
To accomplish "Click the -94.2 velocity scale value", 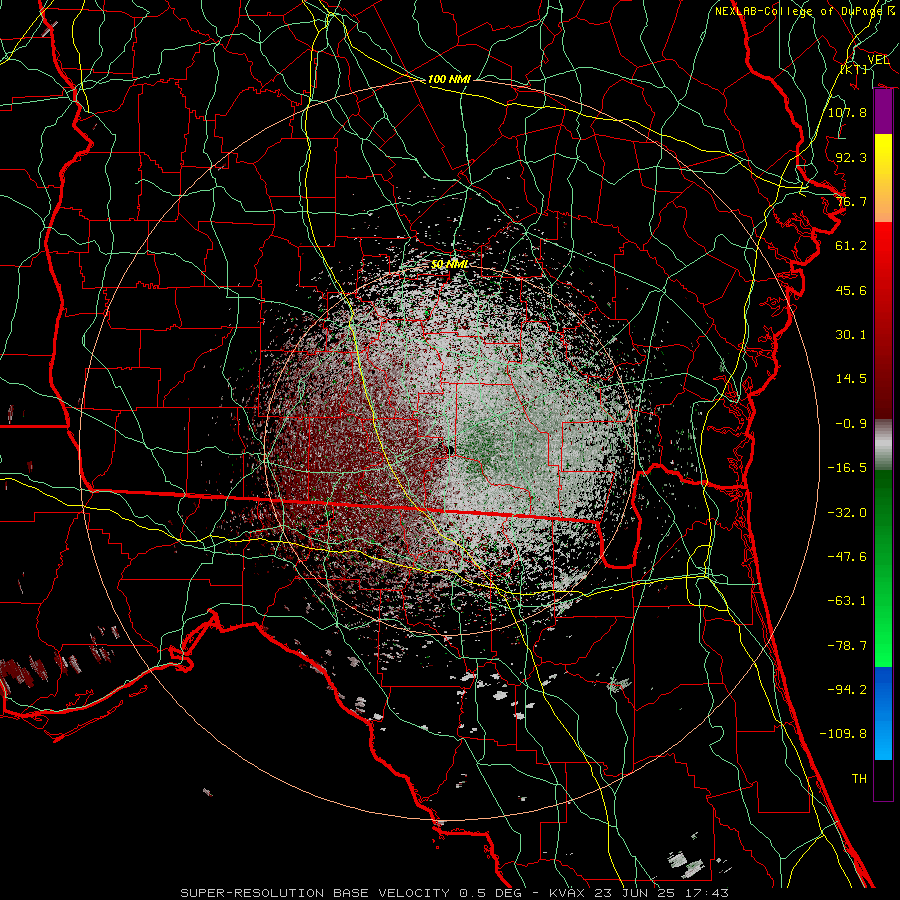I will (x=847, y=690).
